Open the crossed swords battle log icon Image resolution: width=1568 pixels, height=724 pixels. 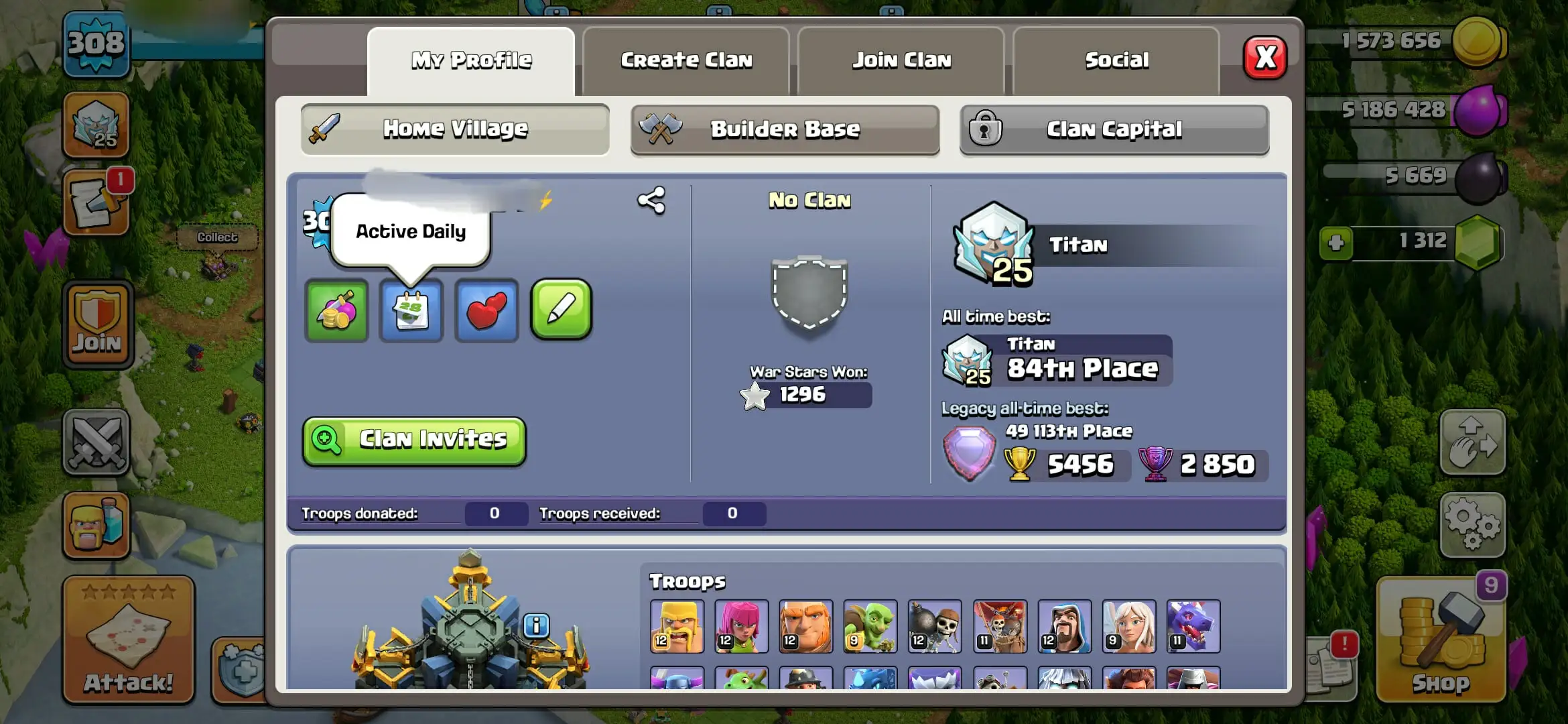[x=96, y=442]
